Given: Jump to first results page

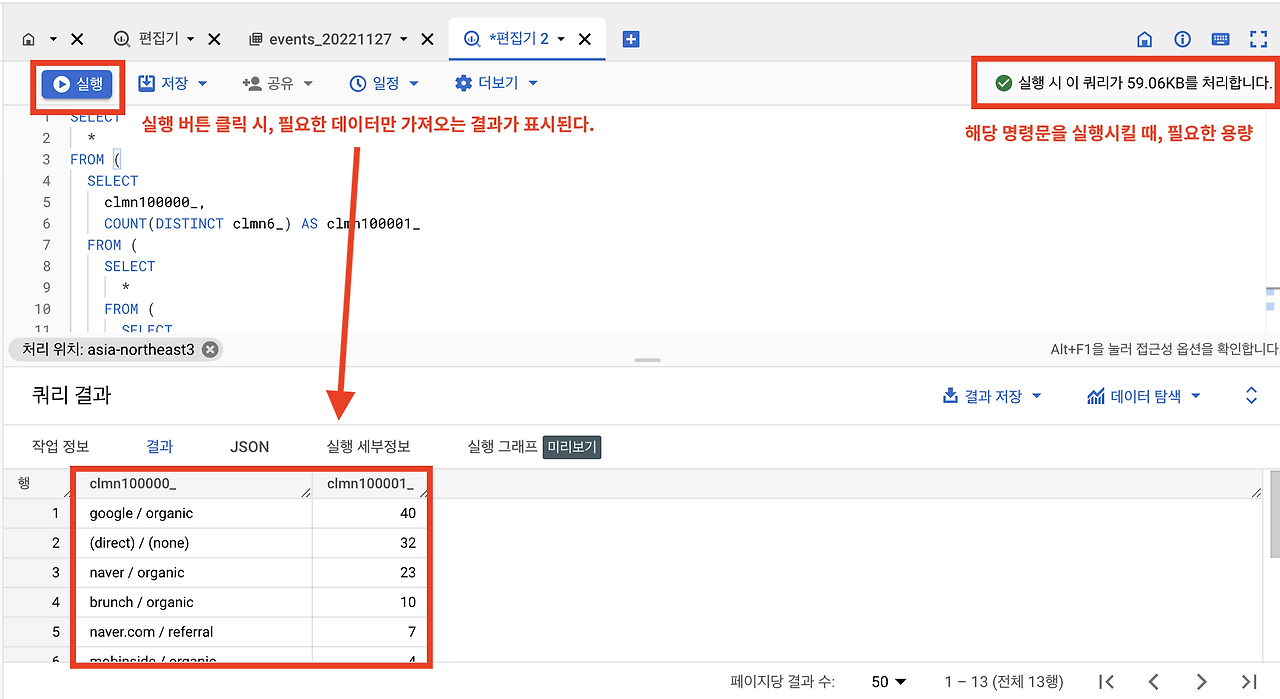Looking at the screenshot, I should click(1105, 681).
